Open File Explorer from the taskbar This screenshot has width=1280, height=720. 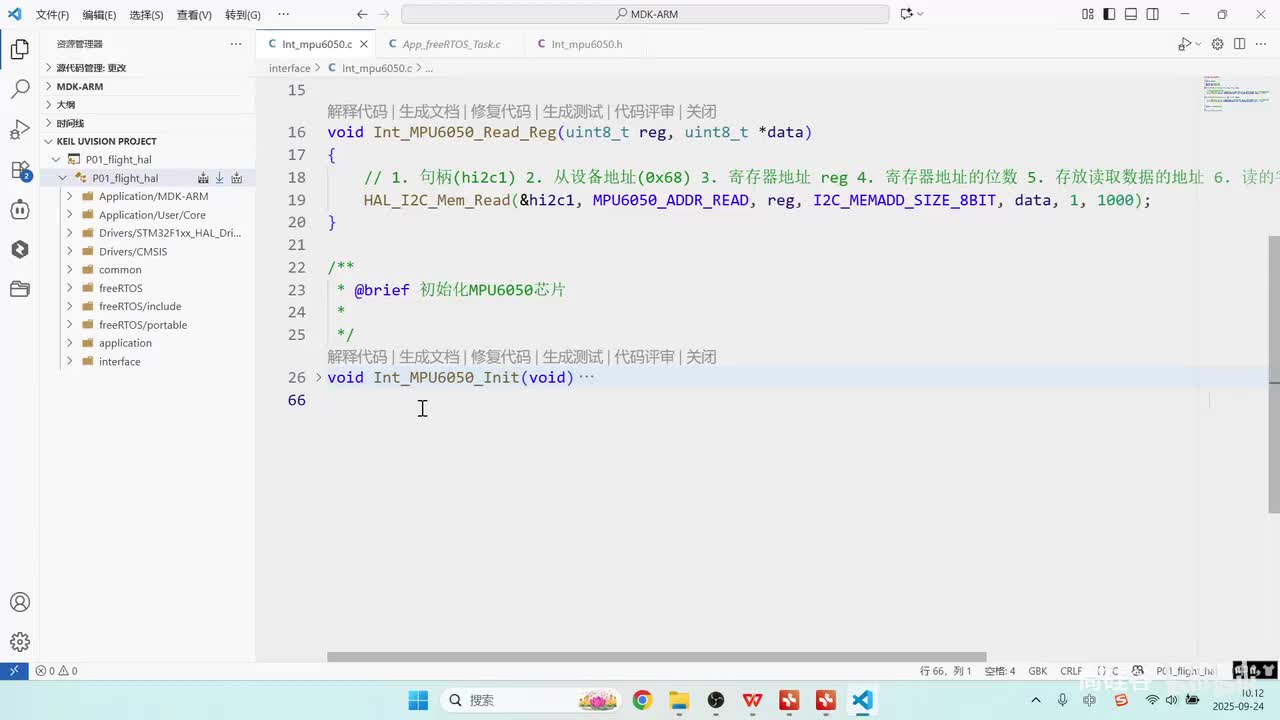(679, 700)
